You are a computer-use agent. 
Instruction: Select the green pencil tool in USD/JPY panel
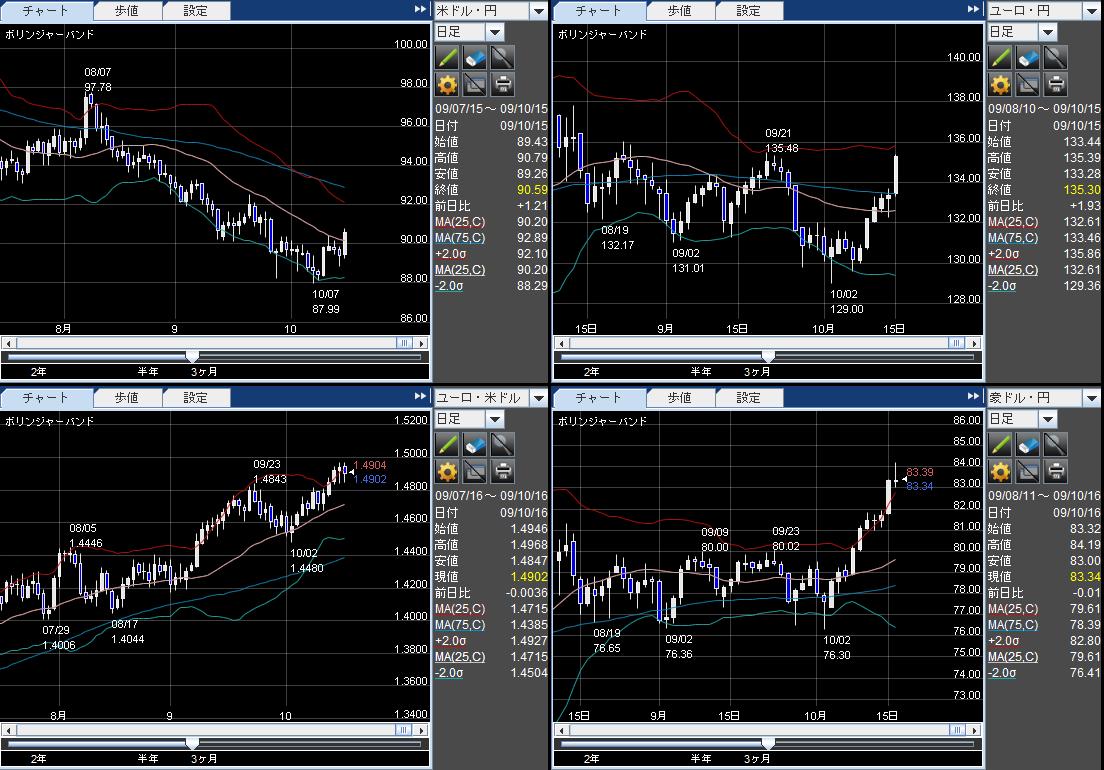447,58
